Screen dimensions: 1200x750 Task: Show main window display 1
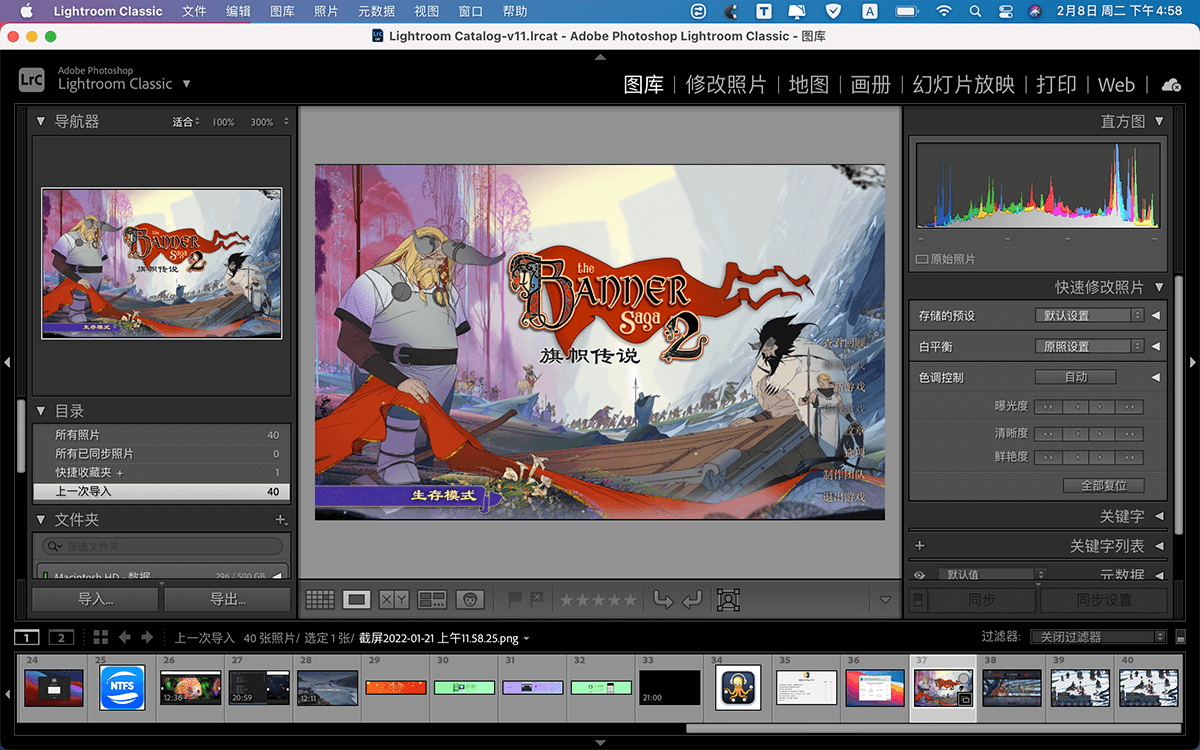(x=29, y=637)
